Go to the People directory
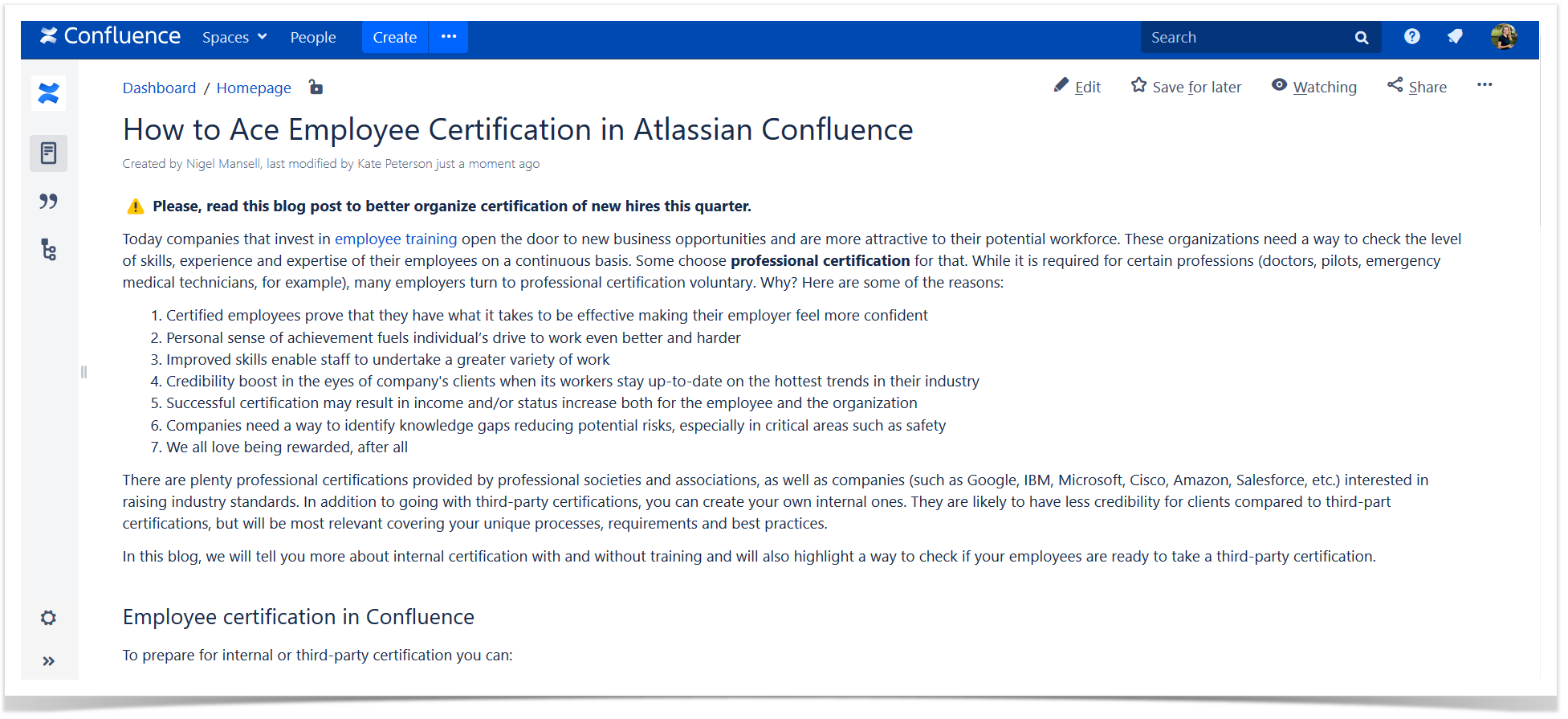Viewport: 1568px width, 719px height. pyautogui.click(x=313, y=38)
